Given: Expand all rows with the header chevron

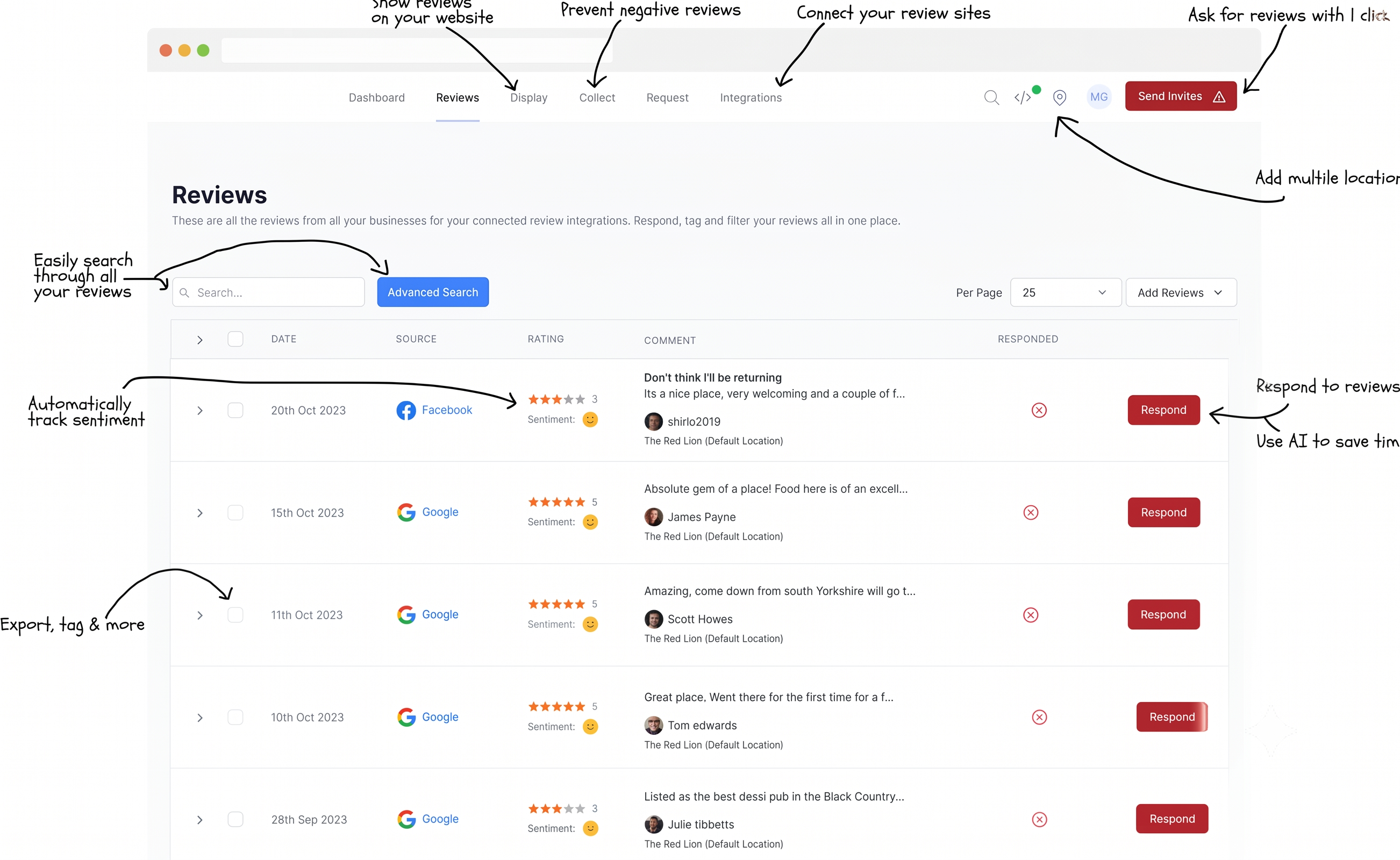Looking at the screenshot, I should click(x=199, y=340).
